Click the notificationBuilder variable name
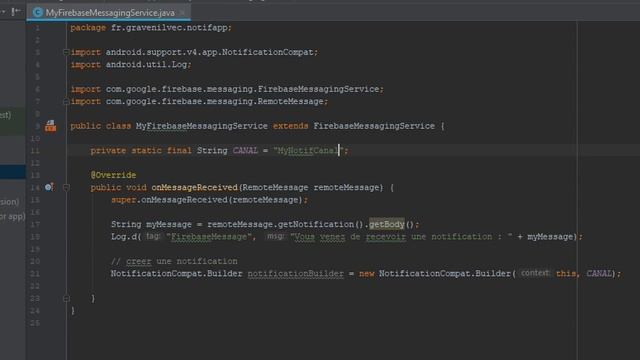 pos(296,273)
